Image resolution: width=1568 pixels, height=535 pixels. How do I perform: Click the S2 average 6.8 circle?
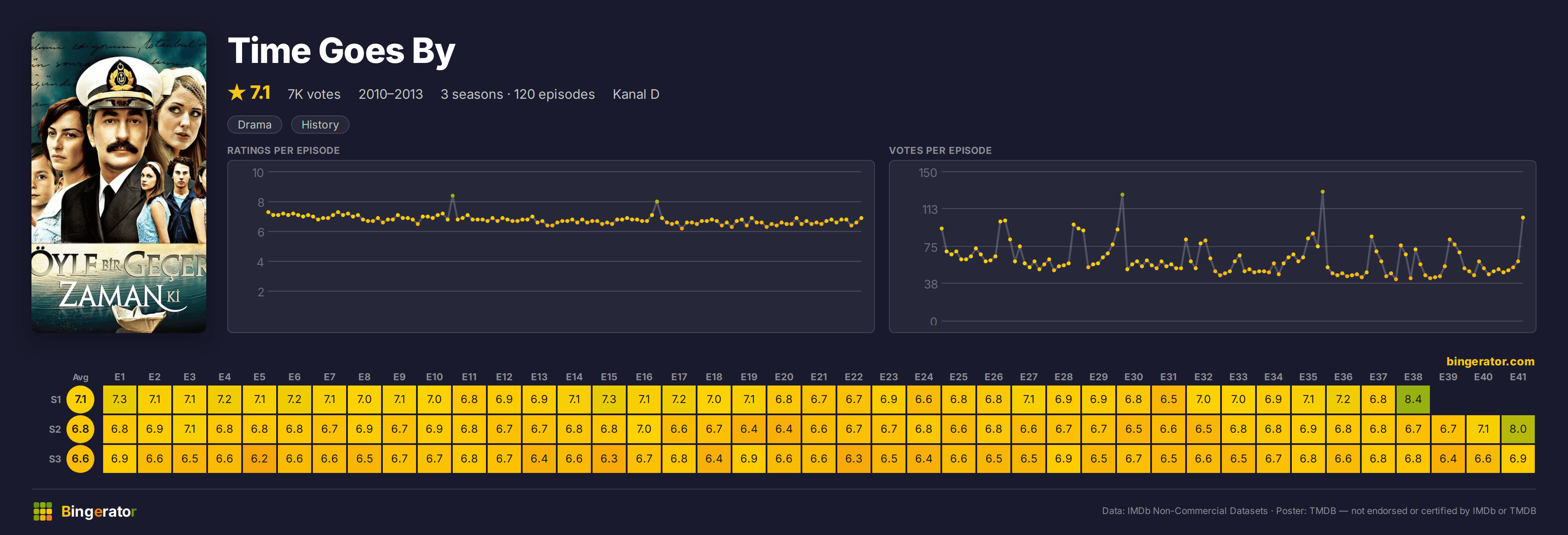(x=80, y=429)
